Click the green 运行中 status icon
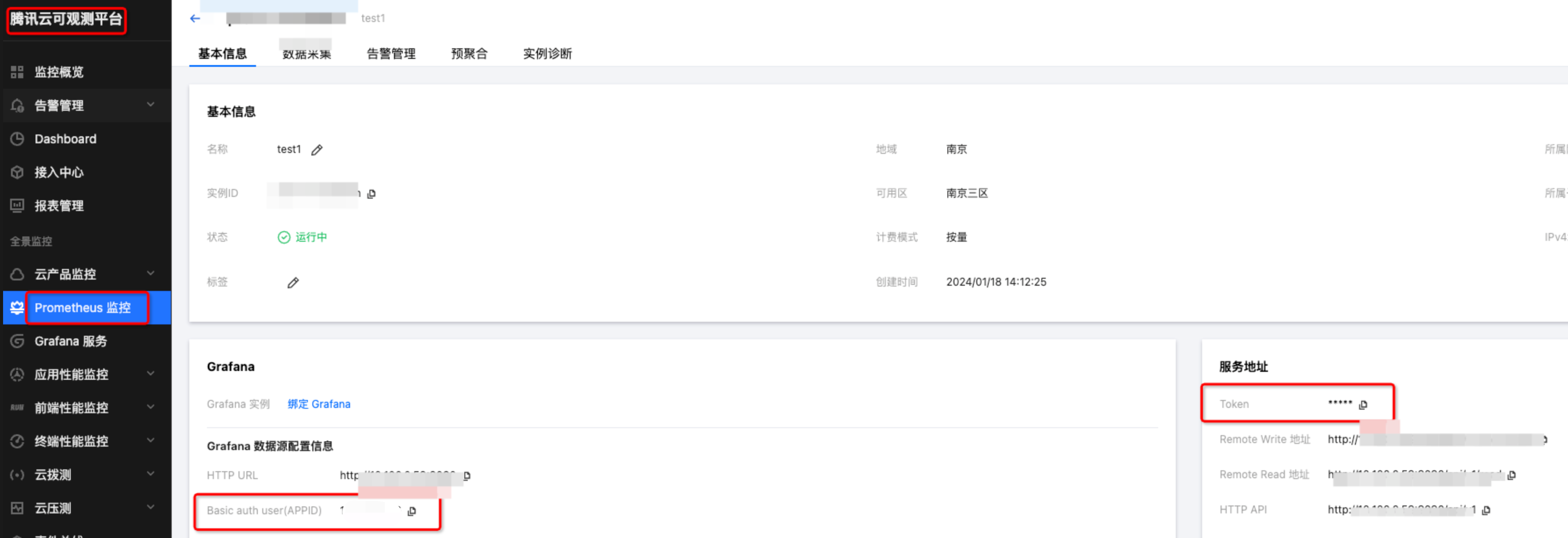1568x538 pixels. [284, 237]
